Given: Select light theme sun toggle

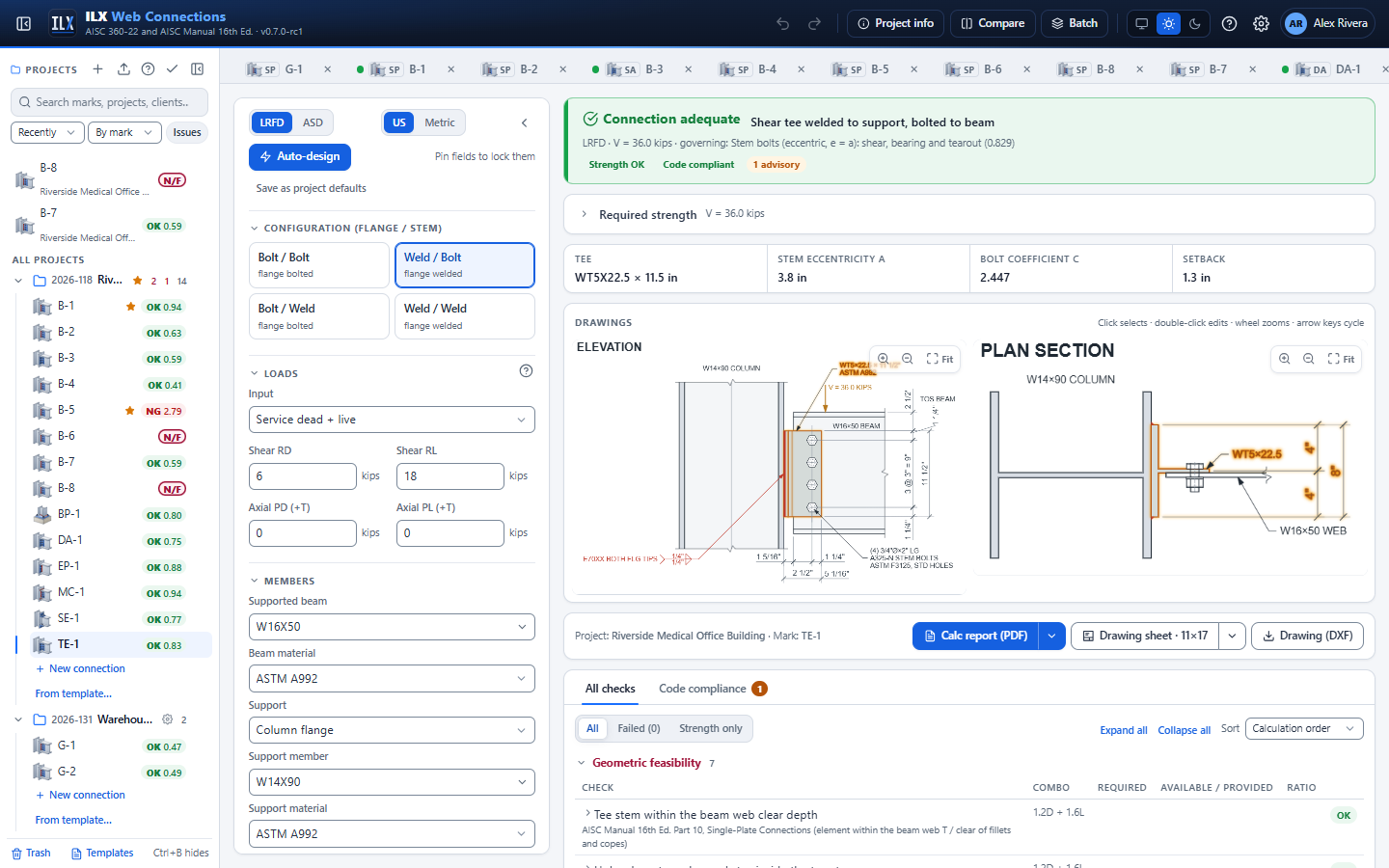Looking at the screenshot, I should tap(1168, 23).
